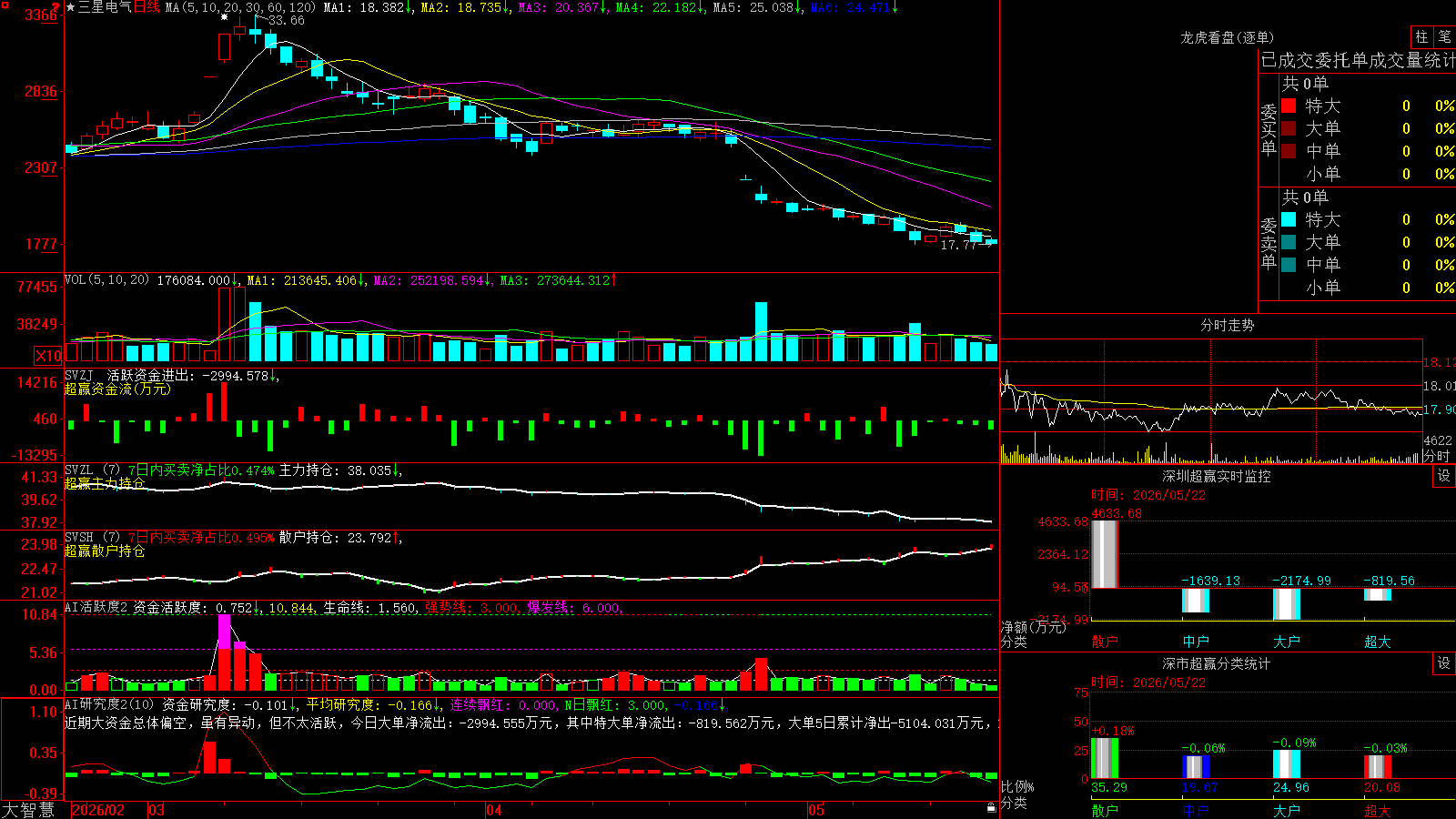
Task: Click the blue 中户 bar showing -0.06%
Action: click(1196, 766)
